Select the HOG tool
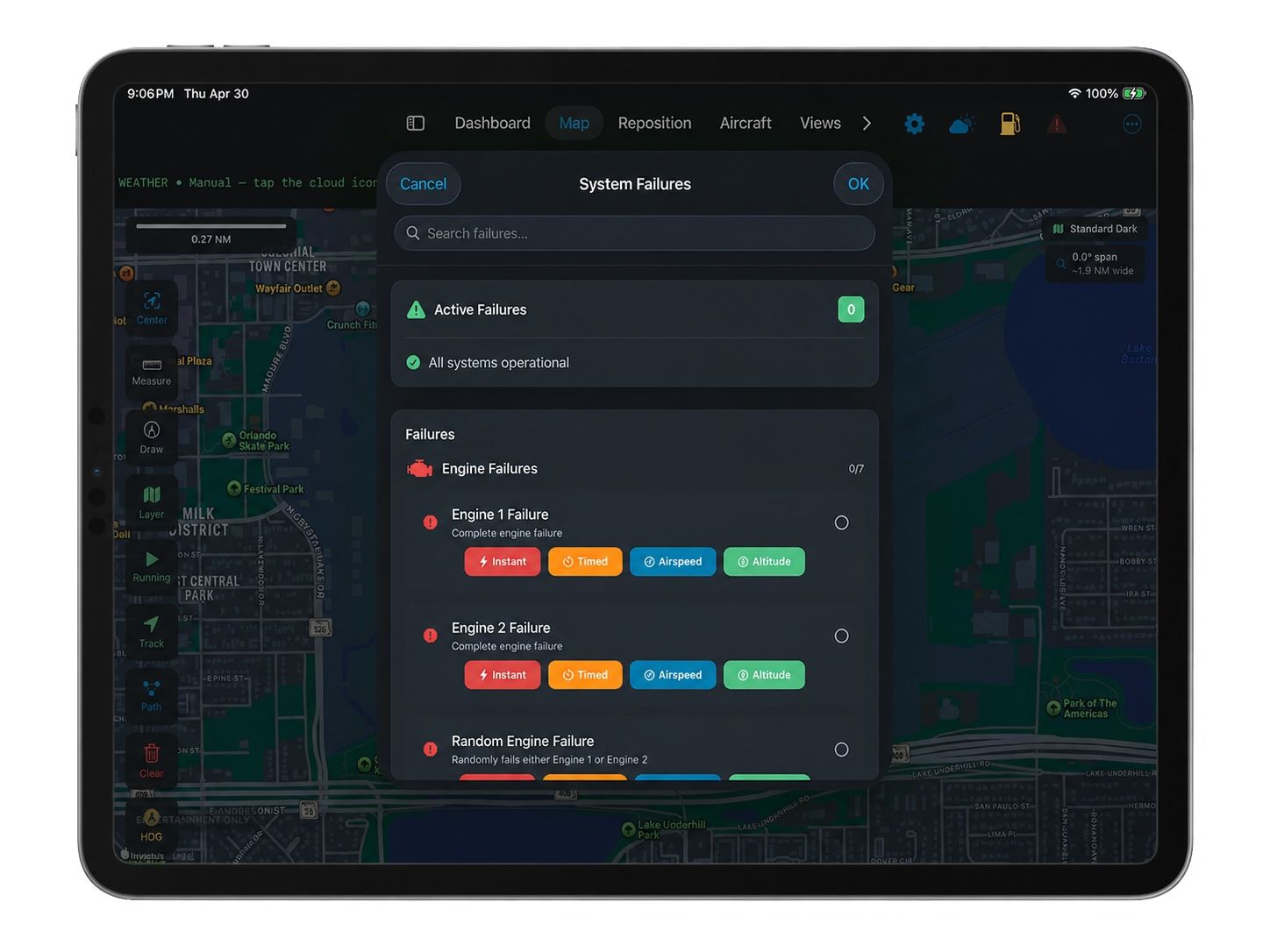The image size is (1270, 952). coord(152,826)
